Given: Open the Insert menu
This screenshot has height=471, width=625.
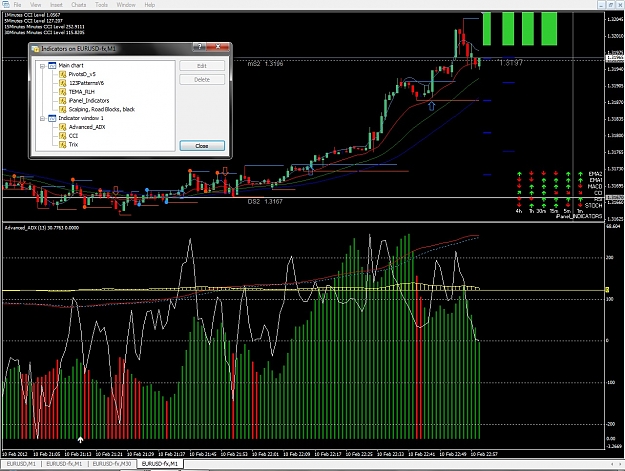Looking at the screenshot, I should [56, 5].
